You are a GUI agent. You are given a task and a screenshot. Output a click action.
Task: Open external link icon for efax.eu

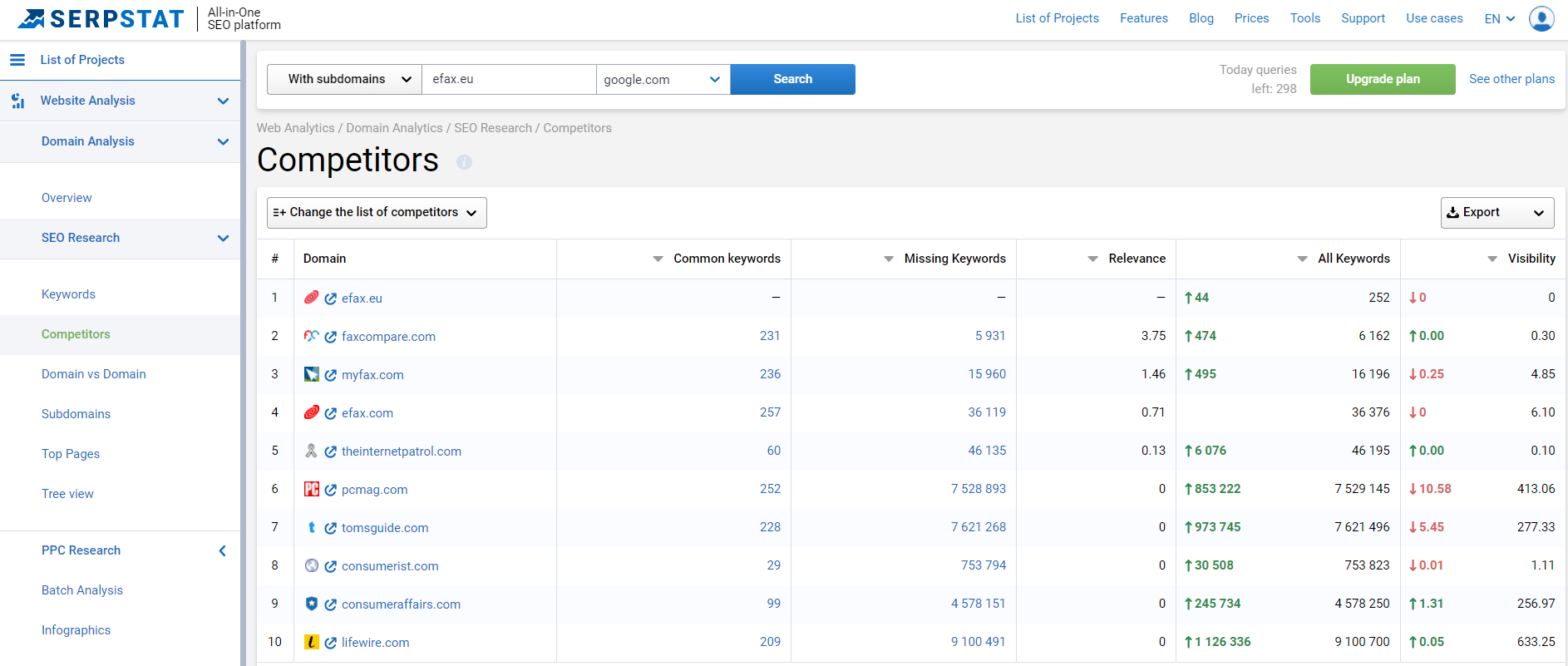point(331,298)
